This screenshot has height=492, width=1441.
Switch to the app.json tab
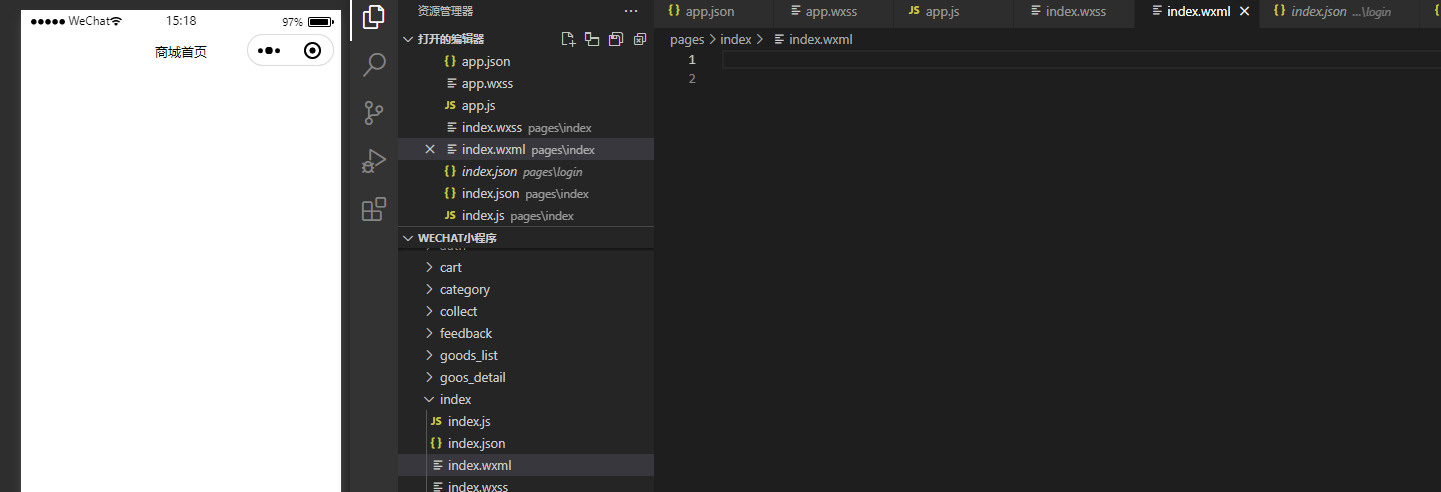(x=714, y=12)
